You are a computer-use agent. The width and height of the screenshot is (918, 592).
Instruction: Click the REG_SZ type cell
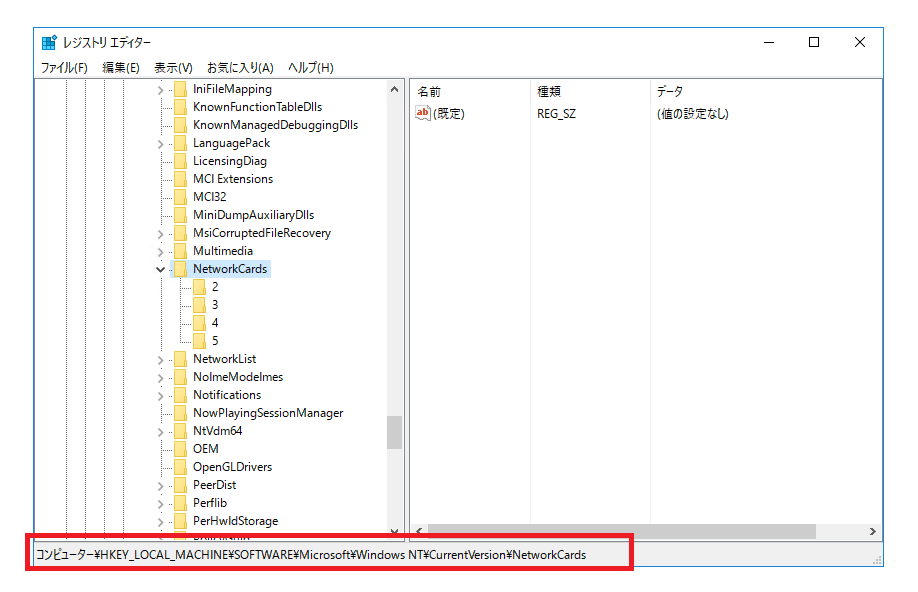tap(556, 114)
